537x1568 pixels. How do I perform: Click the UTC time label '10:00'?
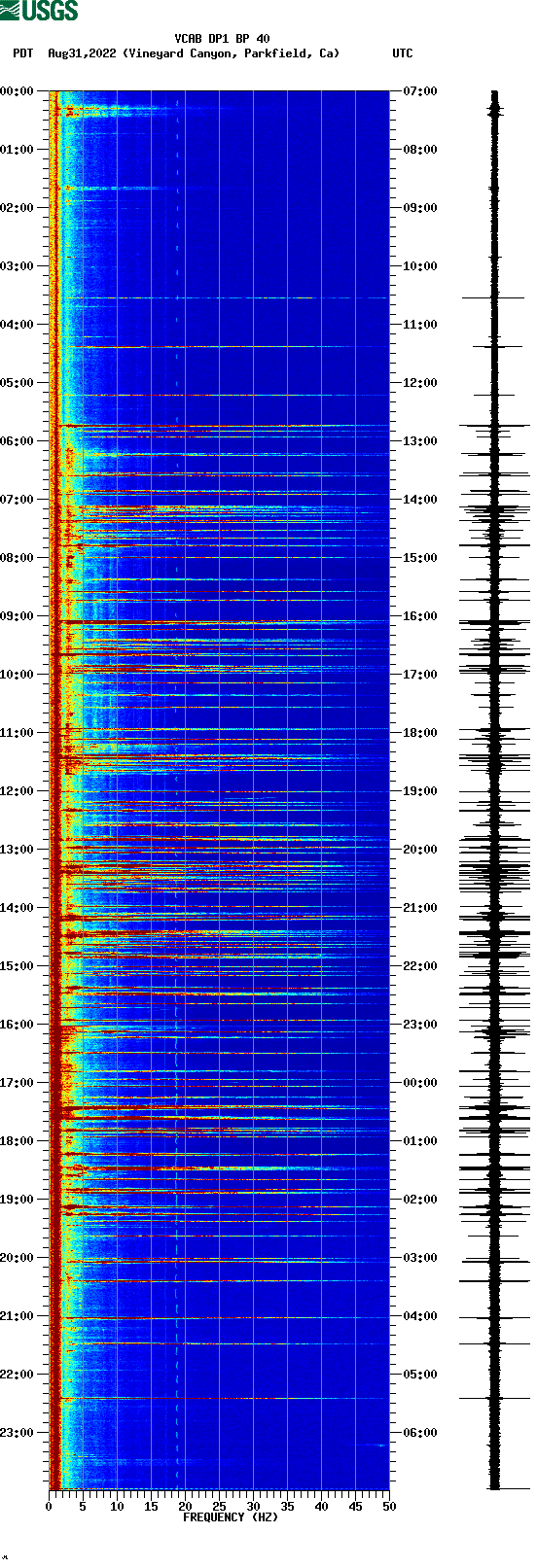coord(420,266)
